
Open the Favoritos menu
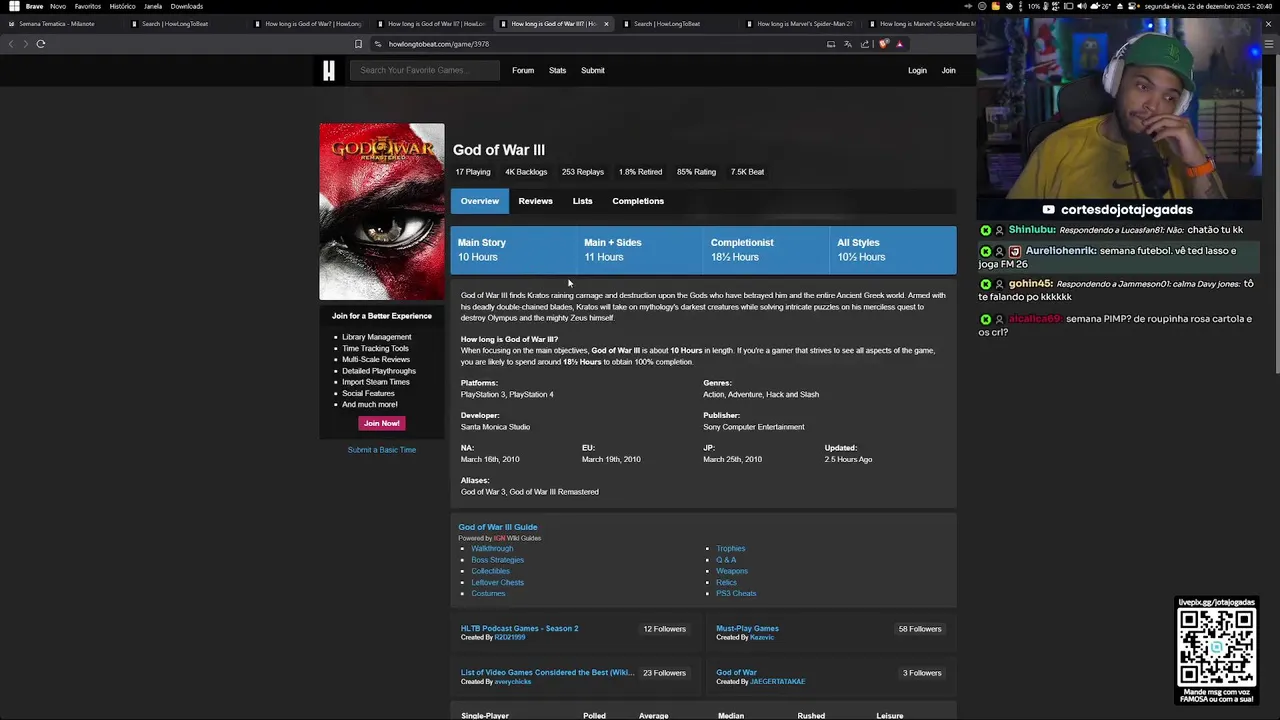[x=88, y=6]
